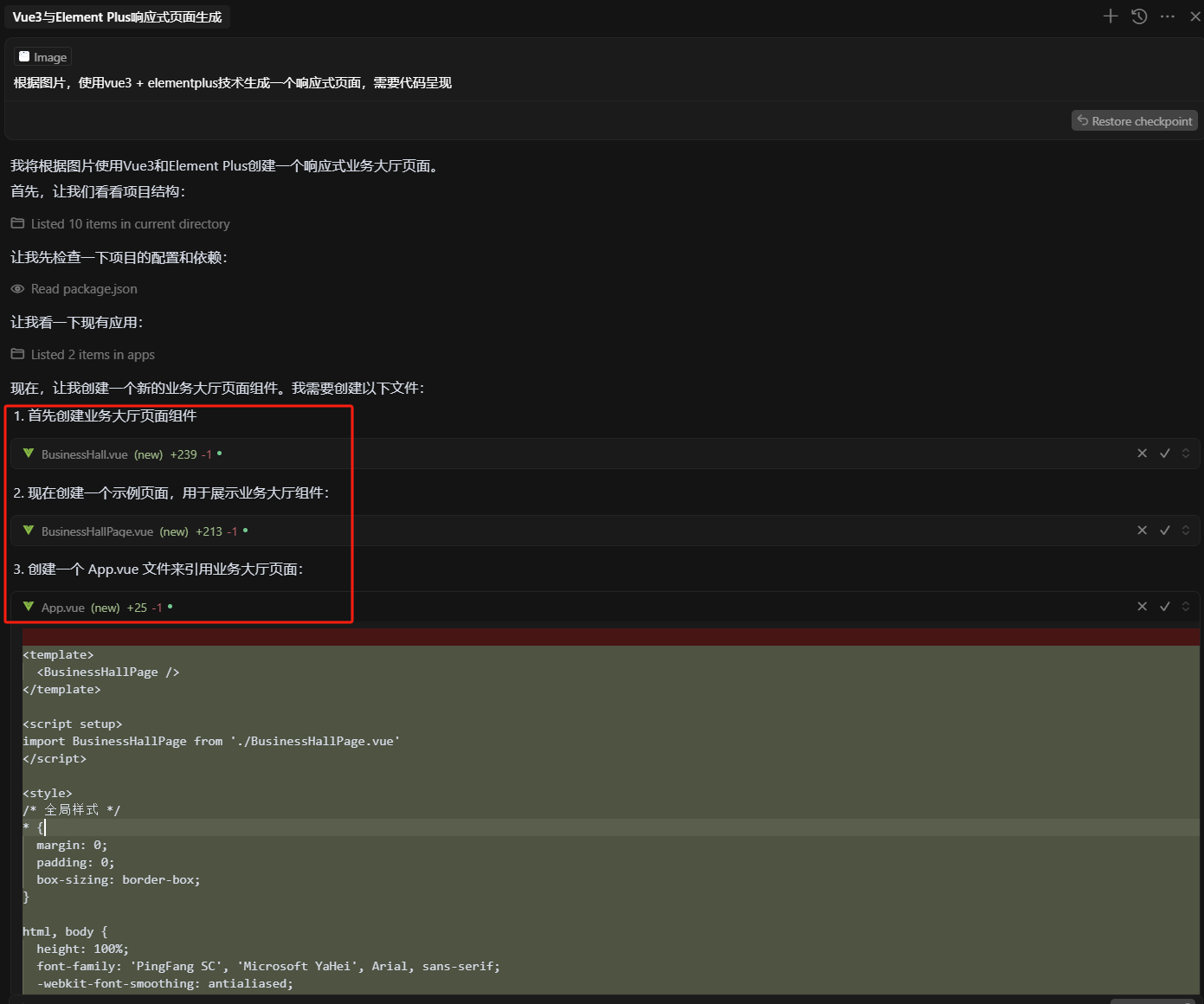Click folder icon beside Listed 10 items
This screenshot has width=1204, height=1004.
(x=17, y=223)
